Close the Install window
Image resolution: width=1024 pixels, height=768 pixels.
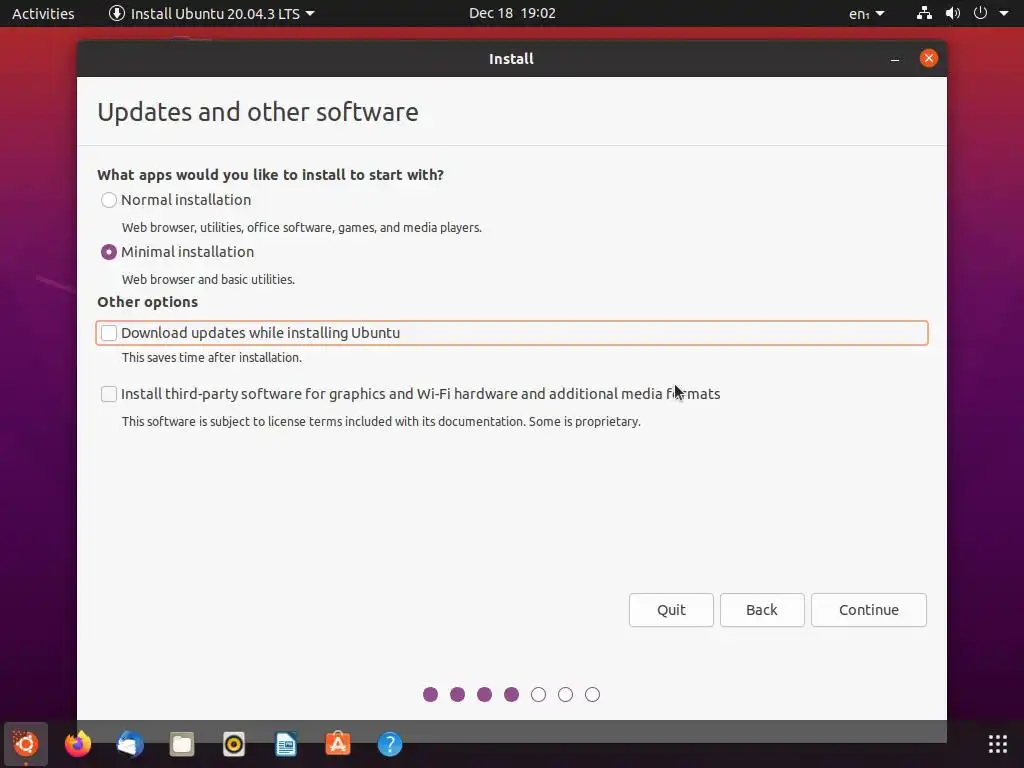point(929,58)
